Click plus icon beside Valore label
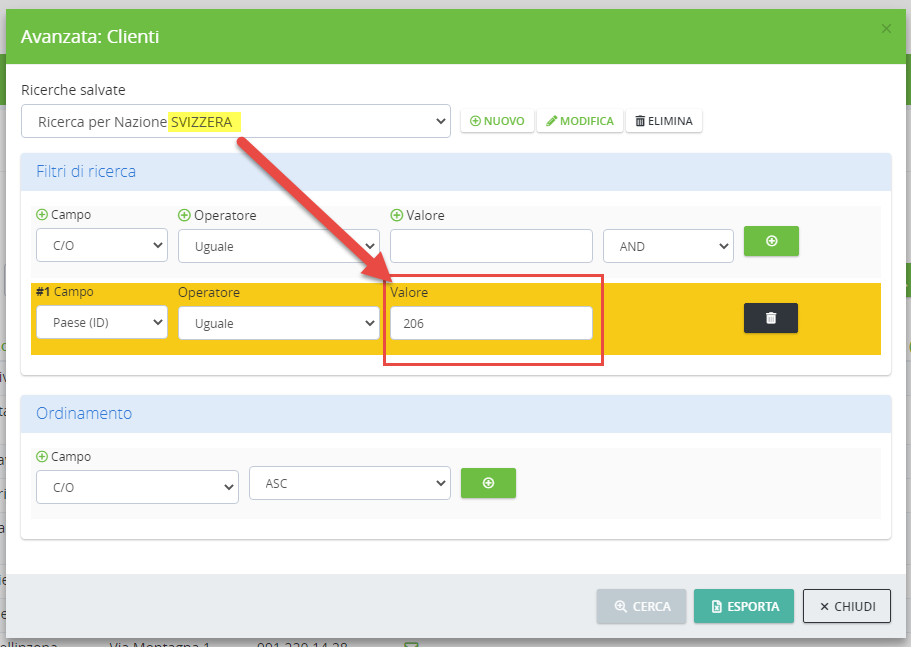 (x=396, y=215)
